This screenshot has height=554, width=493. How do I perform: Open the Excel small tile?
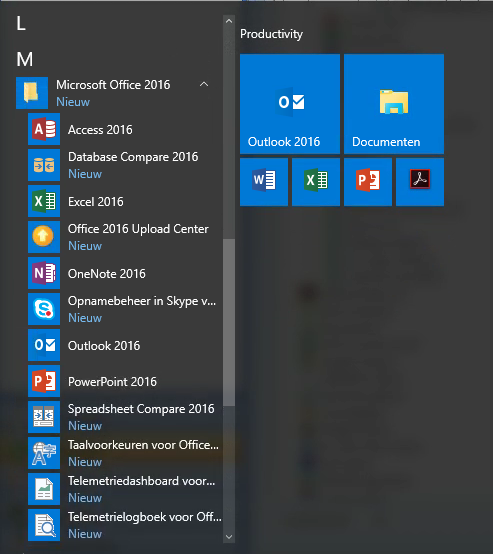click(316, 182)
